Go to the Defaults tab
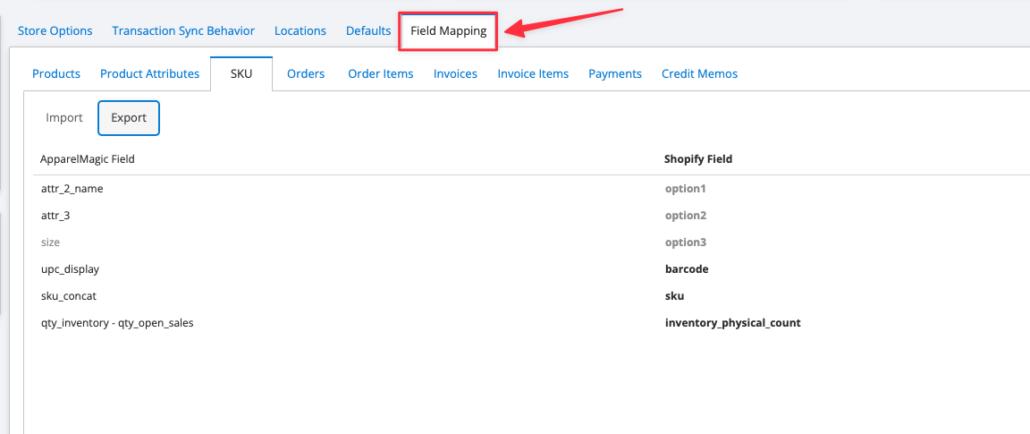 (x=369, y=31)
